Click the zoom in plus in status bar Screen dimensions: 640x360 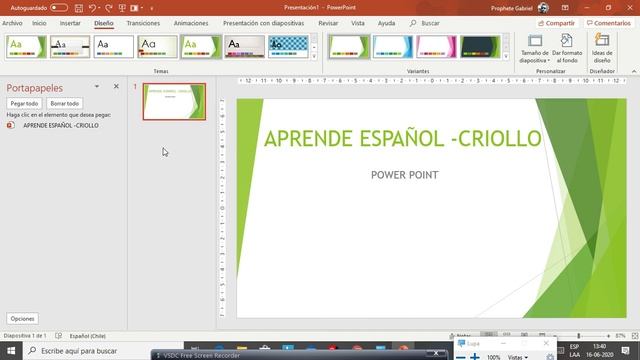pos(608,336)
